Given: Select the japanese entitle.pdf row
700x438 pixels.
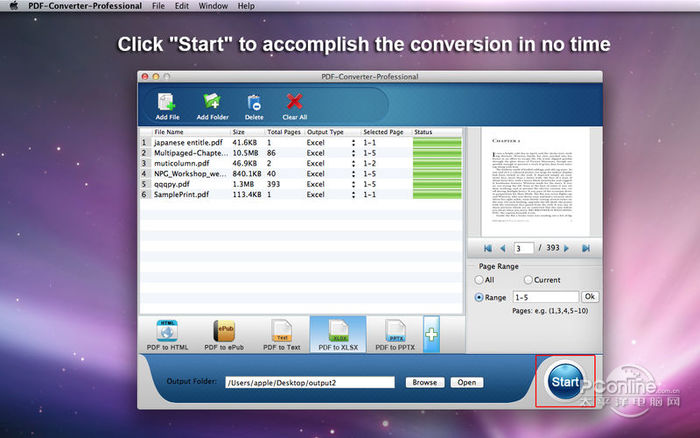Looking at the screenshot, I should coord(301,143).
